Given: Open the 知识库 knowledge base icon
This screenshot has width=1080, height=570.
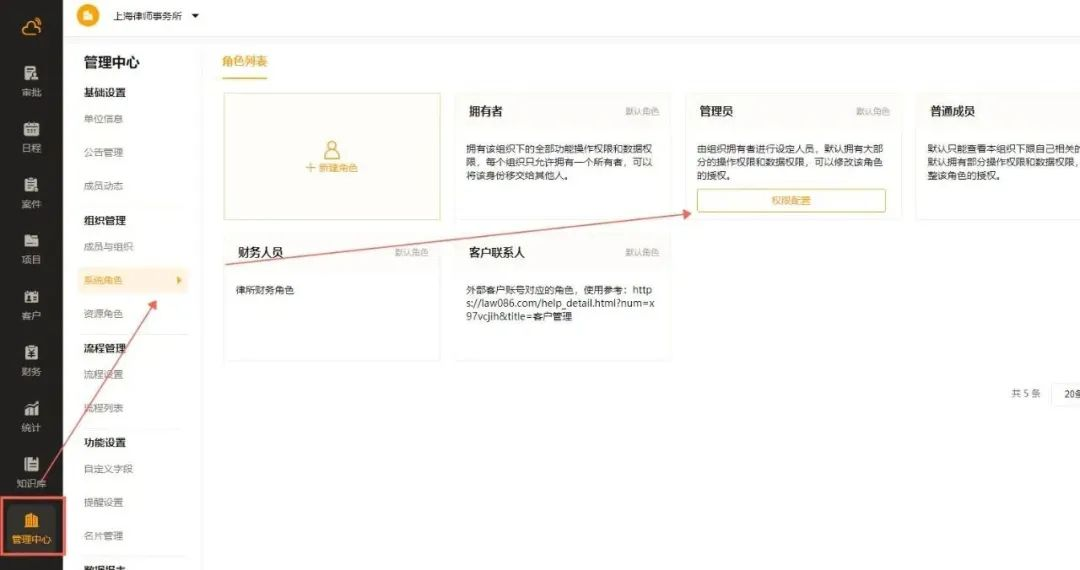Looking at the screenshot, I should [x=31, y=471].
